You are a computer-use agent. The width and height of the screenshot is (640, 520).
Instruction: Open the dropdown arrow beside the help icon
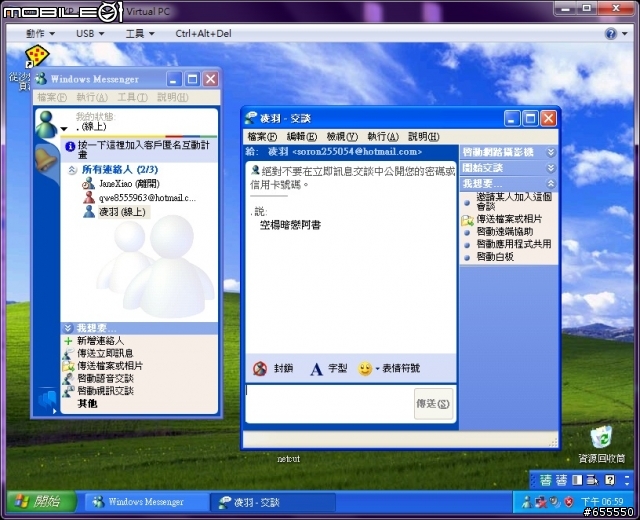coord(625,33)
